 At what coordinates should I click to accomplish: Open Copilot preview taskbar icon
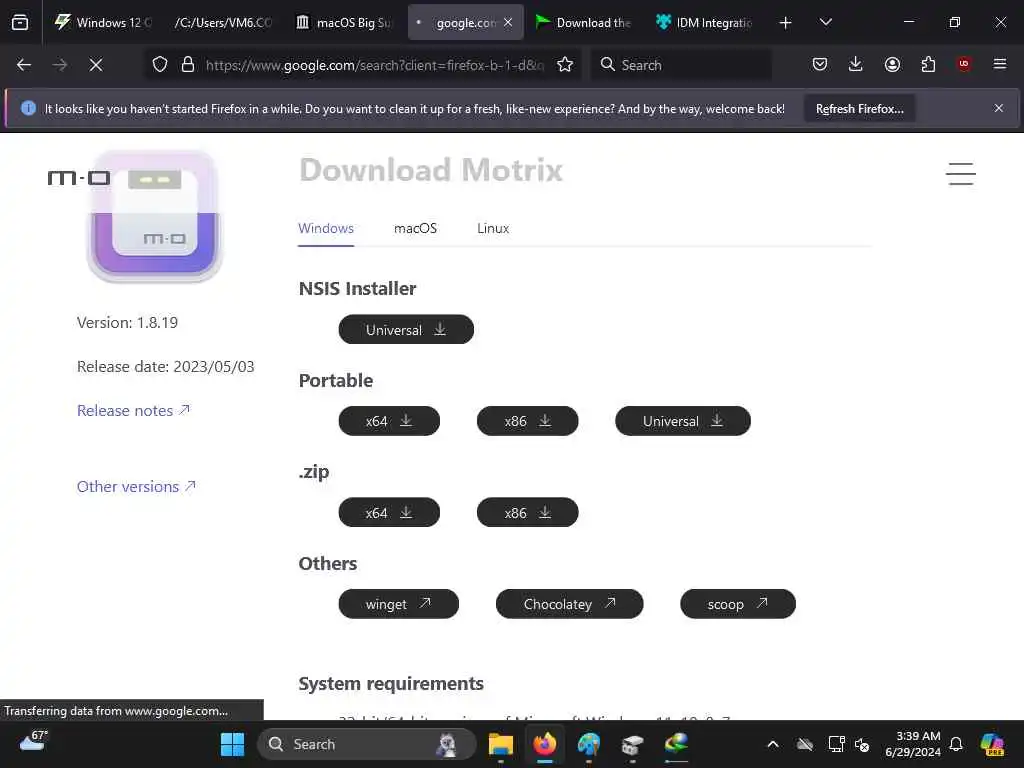(992, 744)
